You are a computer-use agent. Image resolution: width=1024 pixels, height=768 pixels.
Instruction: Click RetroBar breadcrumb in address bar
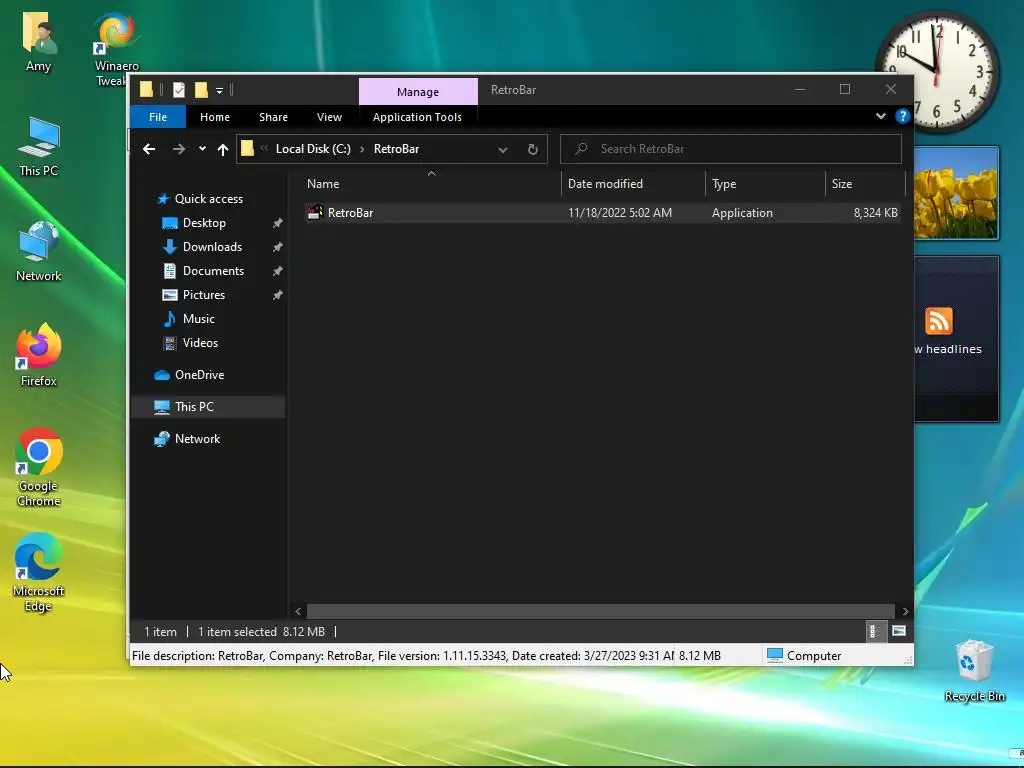396,149
